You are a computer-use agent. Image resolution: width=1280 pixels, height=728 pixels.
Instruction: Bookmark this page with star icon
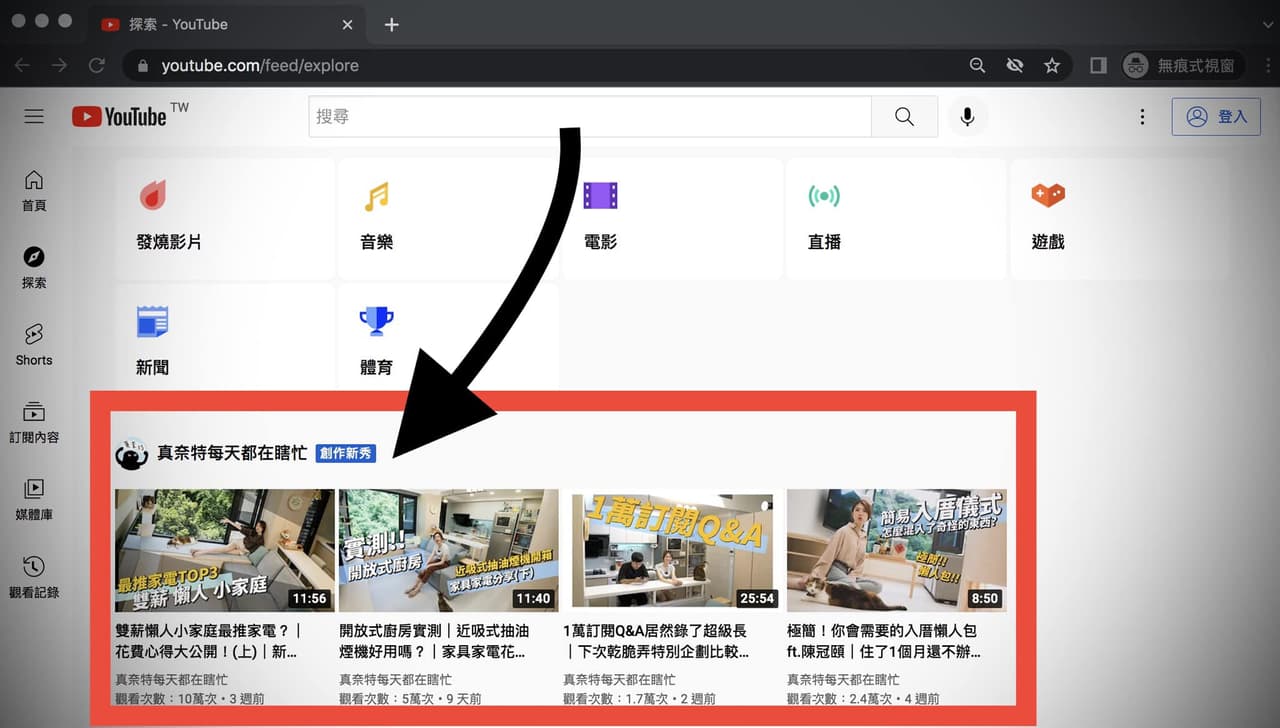tap(1052, 65)
